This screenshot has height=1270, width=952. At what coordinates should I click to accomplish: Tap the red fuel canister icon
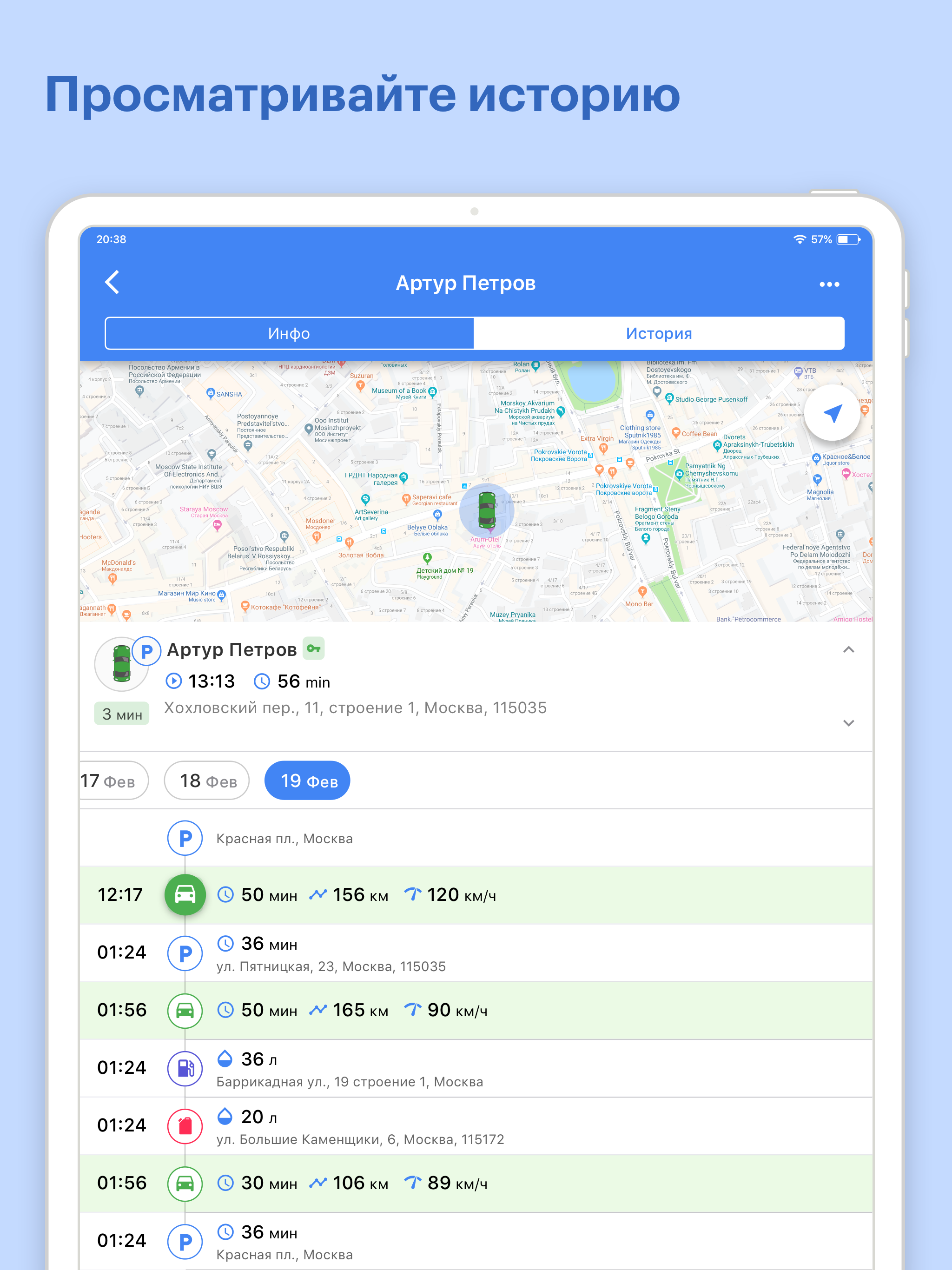tap(185, 1125)
